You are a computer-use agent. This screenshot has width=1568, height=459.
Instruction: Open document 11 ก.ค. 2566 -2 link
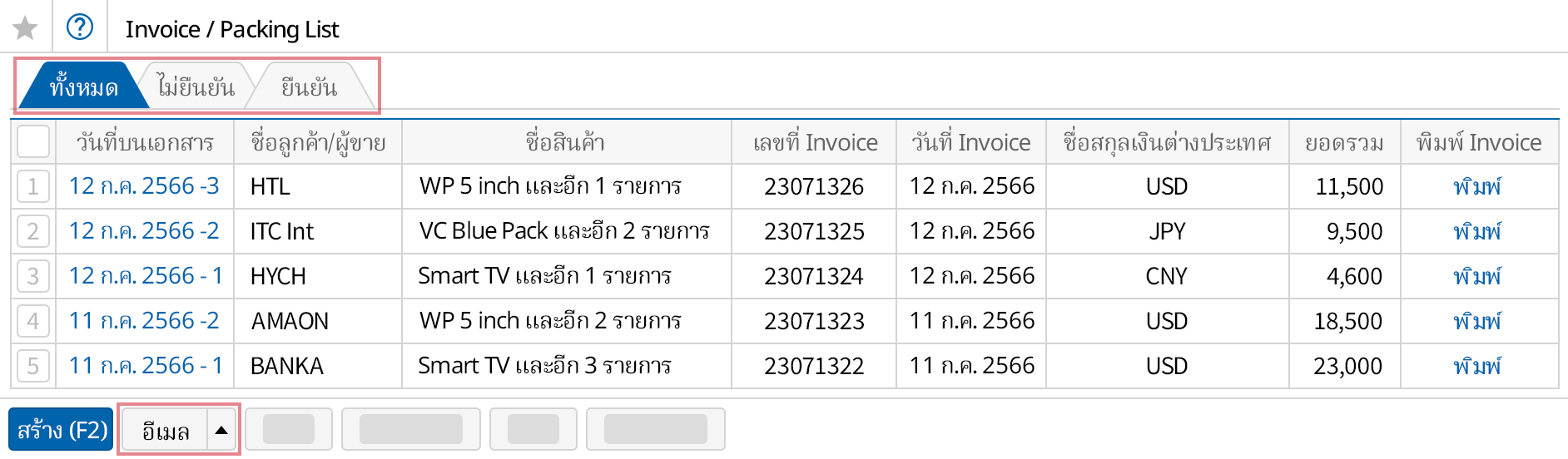coord(143,321)
